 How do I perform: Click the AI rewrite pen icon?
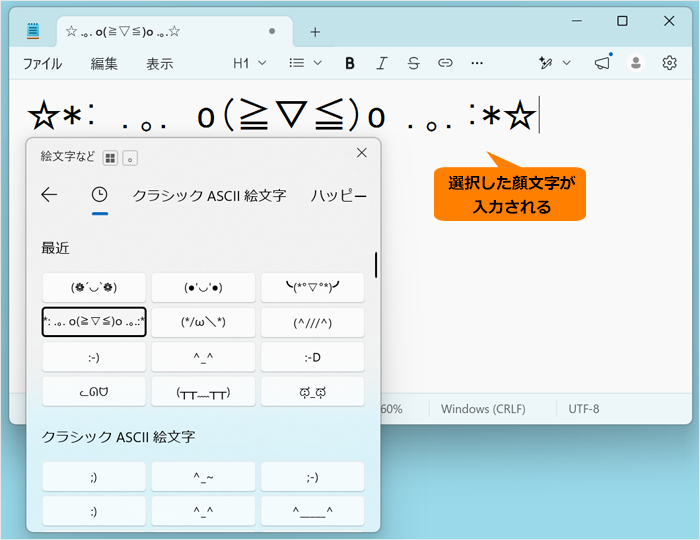(x=545, y=63)
